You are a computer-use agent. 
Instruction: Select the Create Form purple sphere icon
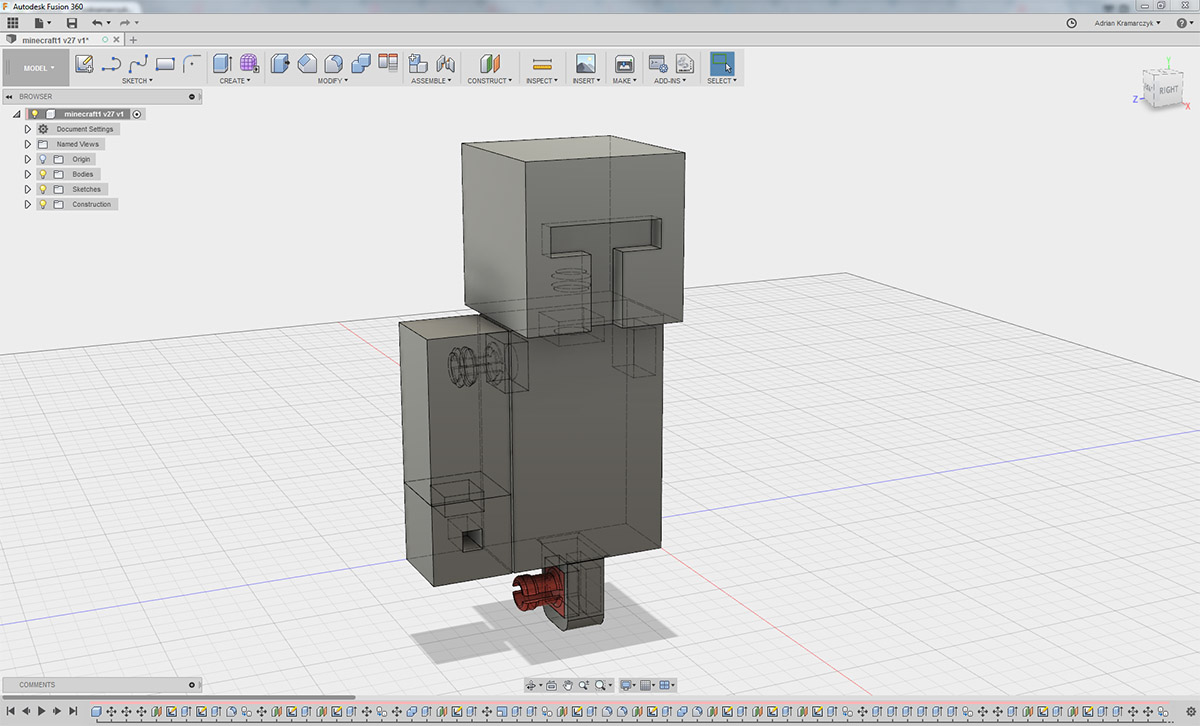pos(248,64)
